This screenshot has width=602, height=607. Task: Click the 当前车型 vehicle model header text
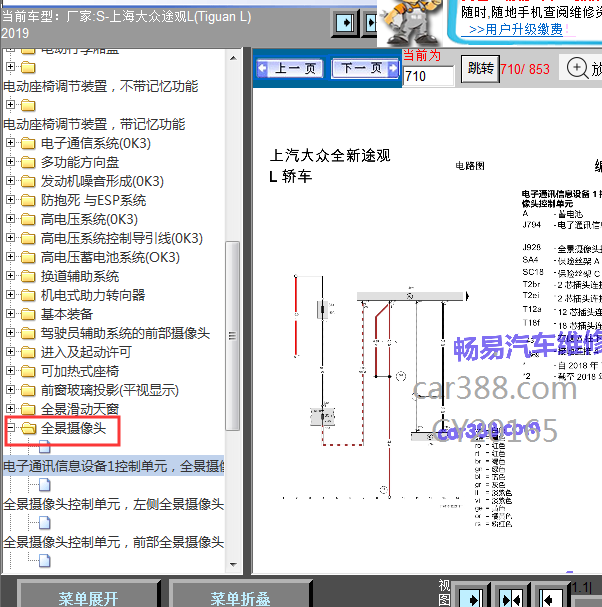tap(127, 24)
